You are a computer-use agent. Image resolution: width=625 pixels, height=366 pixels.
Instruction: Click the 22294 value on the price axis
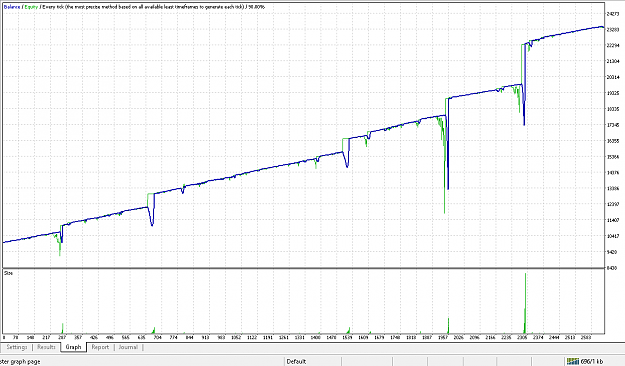(612, 45)
